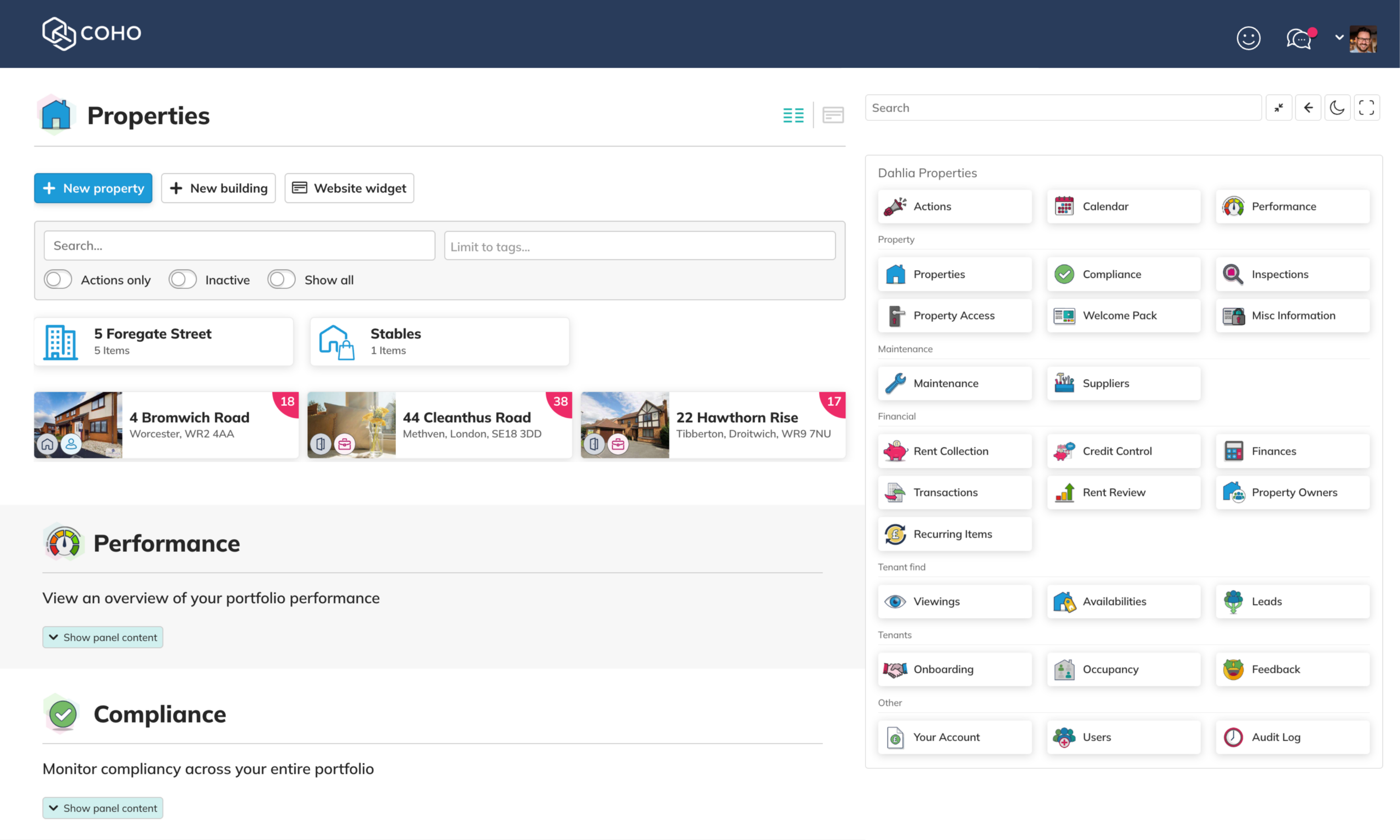Screen dimensions: 1400x840
Task: Click the Audit Log clock icon
Action: pos(1233,738)
